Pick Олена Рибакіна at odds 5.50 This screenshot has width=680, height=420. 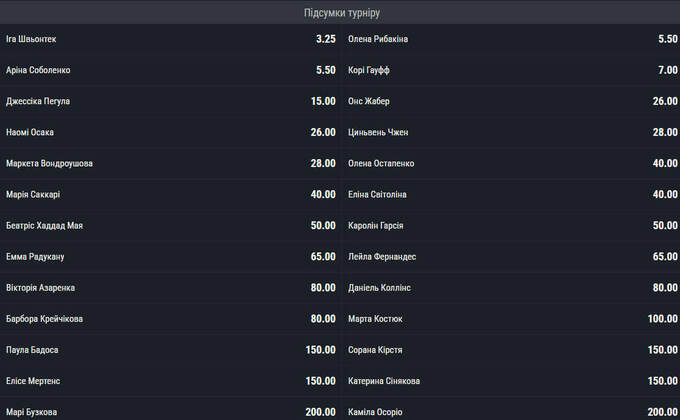(512, 39)
